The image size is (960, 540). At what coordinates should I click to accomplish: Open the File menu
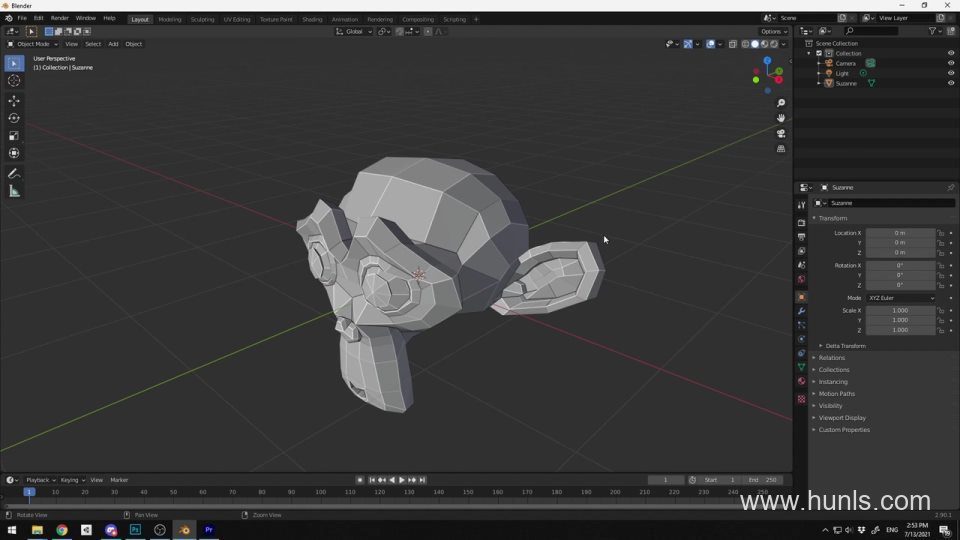coord(22,18)
